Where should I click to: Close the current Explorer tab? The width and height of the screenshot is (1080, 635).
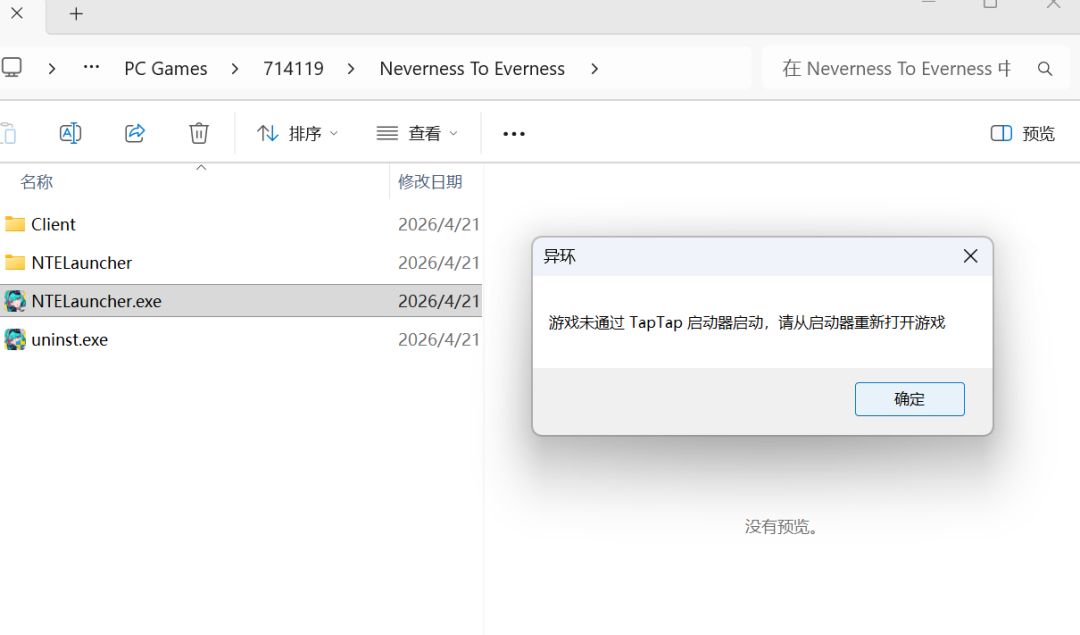(17, 13)
